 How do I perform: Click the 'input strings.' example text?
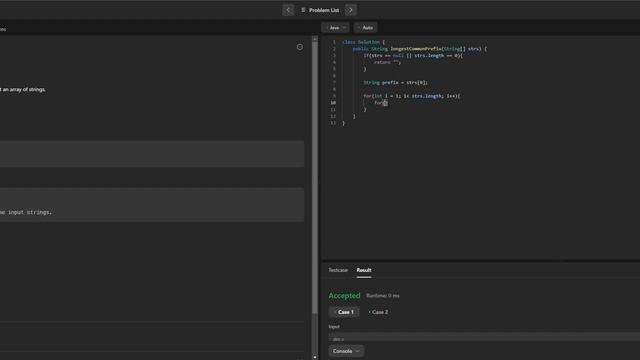click(x=30, y=212)
